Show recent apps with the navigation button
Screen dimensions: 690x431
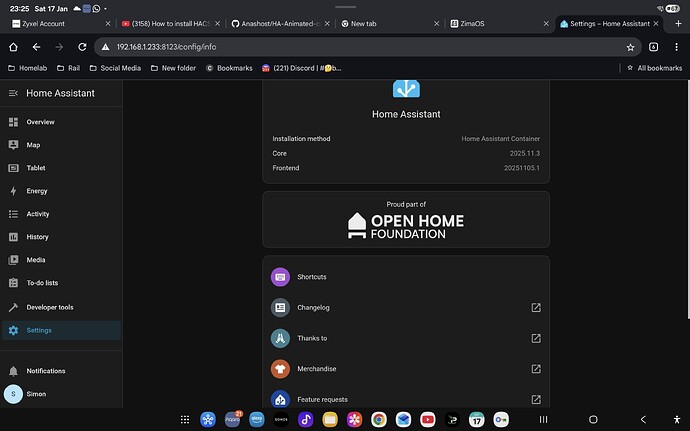(543, 420)
